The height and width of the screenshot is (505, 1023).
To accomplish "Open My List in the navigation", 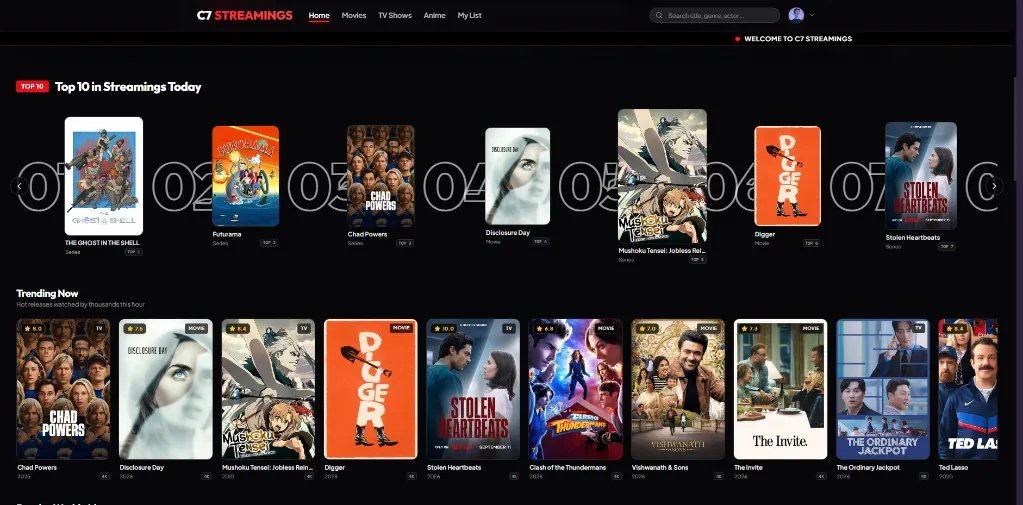I will [x=470, y=15].
